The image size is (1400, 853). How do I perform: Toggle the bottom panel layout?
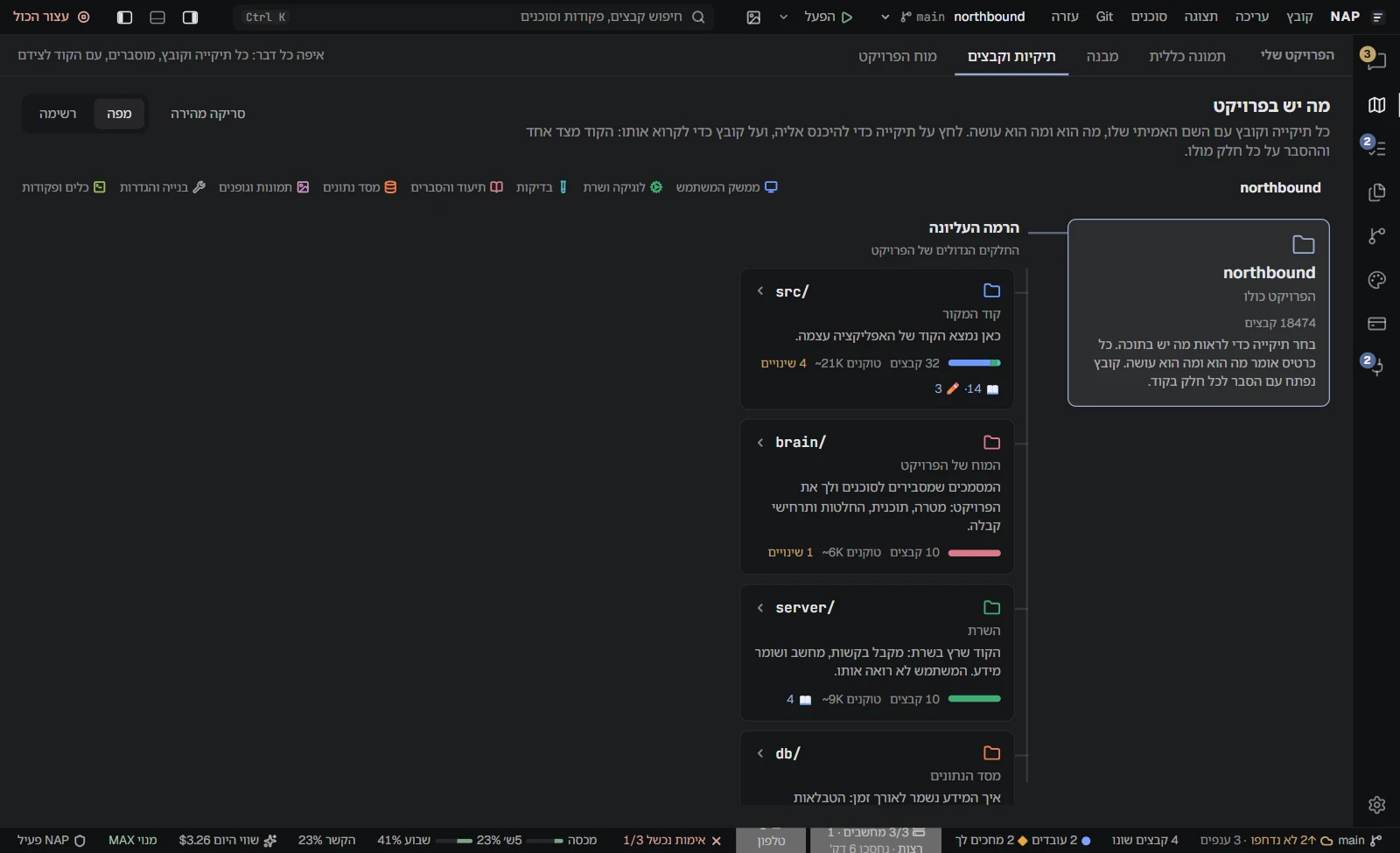(x=157, y=17)
